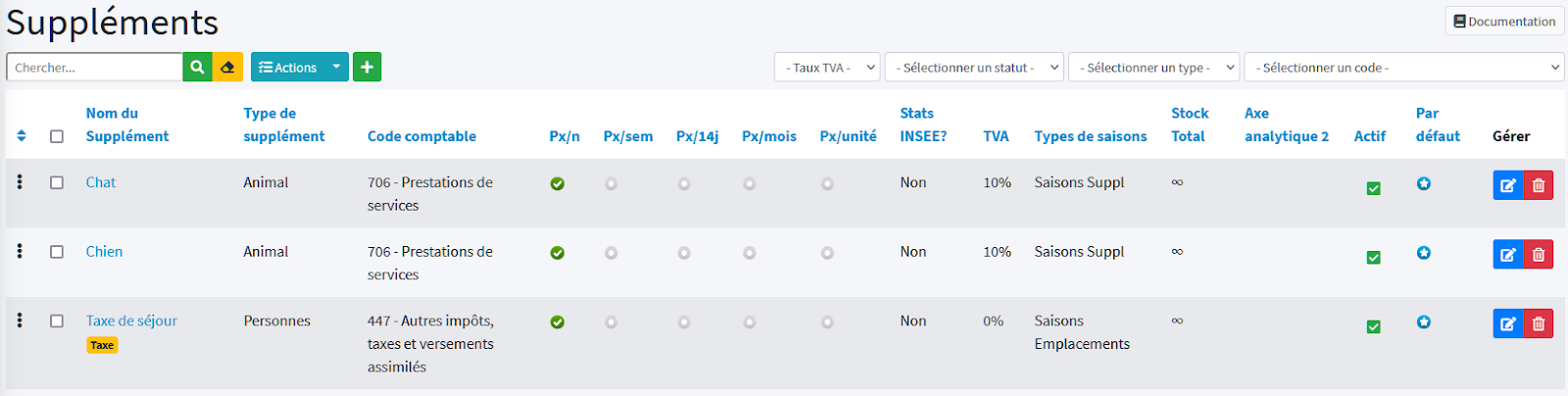Click the Chercher search input field
The image size is (1568, 396).
94,68
